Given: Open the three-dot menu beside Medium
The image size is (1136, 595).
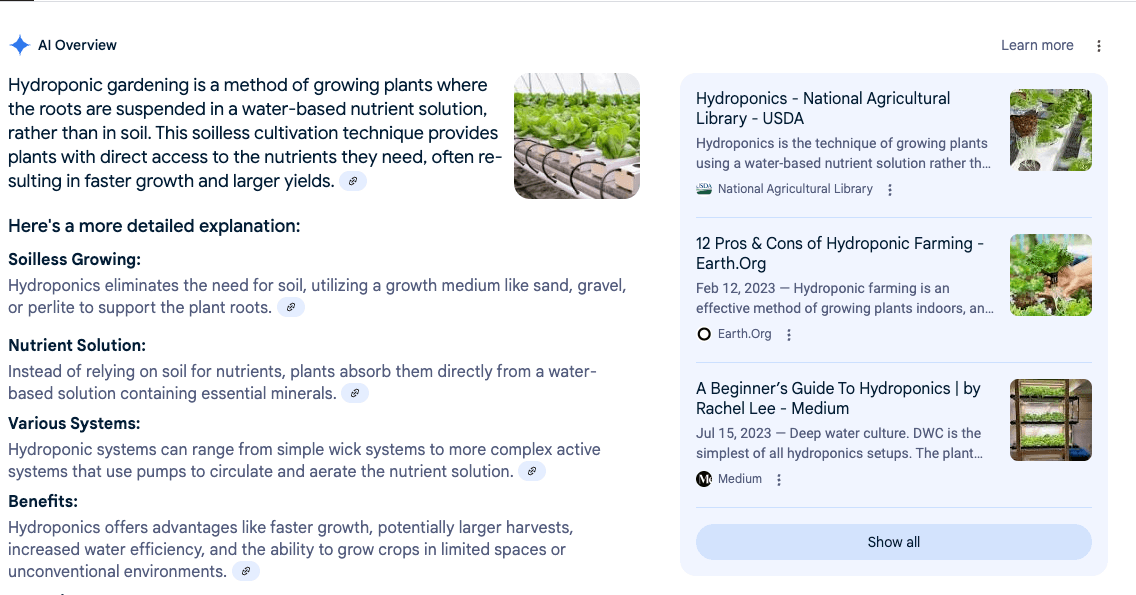Looking at the screenshot, I should click(779, 480).
